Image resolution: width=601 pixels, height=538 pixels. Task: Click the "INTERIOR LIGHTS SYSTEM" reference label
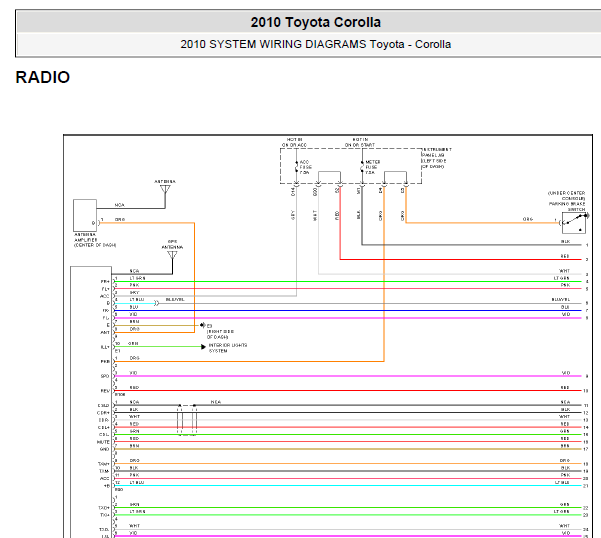coord(228,348)
